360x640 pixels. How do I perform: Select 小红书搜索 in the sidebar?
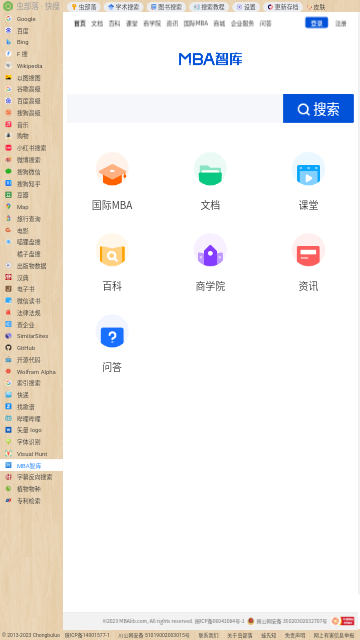(x=31, y=148)
